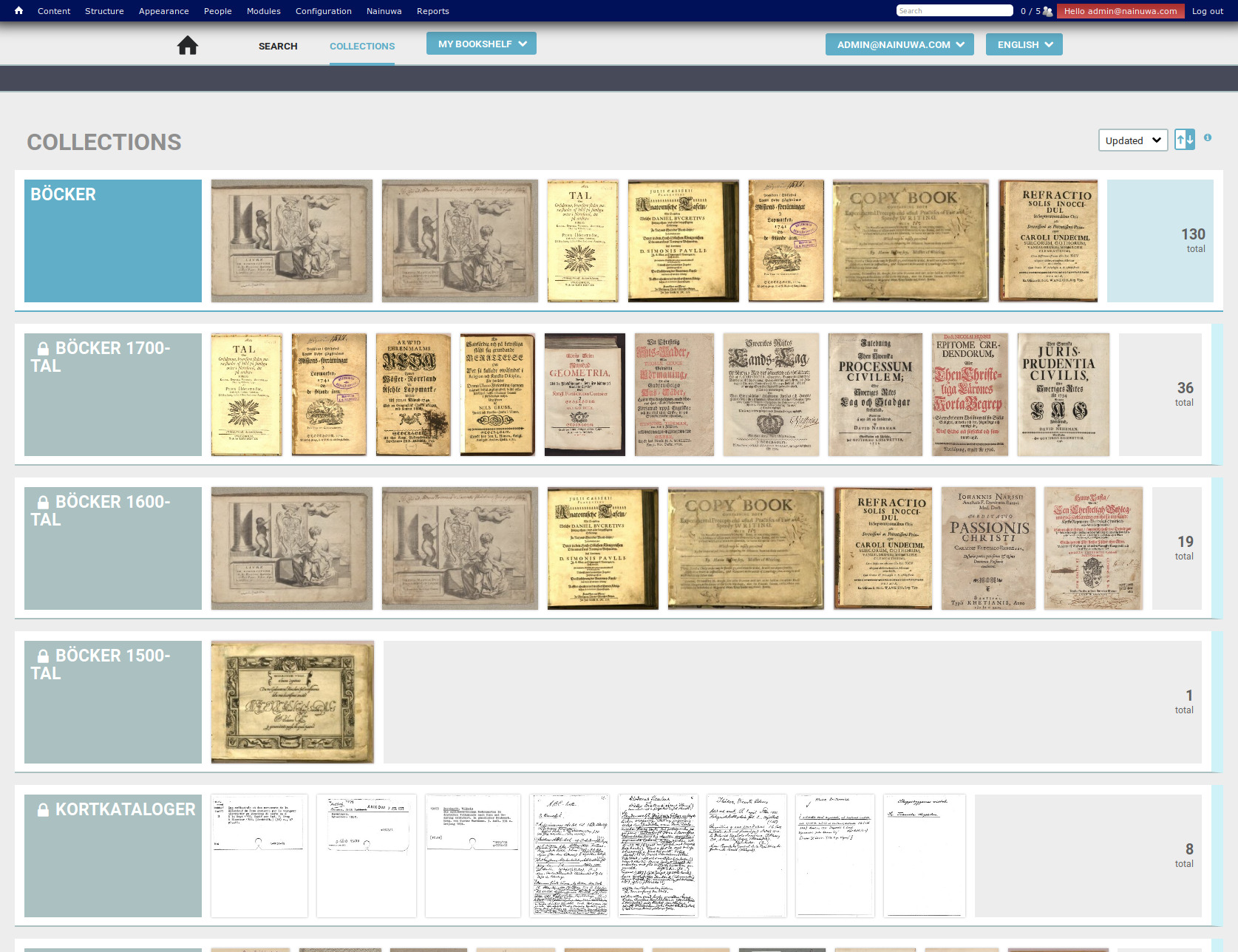Screen dimensions: 1238x952
Task: Open the last Kortkataloger card thumbnail
Action: click(x=925, y=856)
